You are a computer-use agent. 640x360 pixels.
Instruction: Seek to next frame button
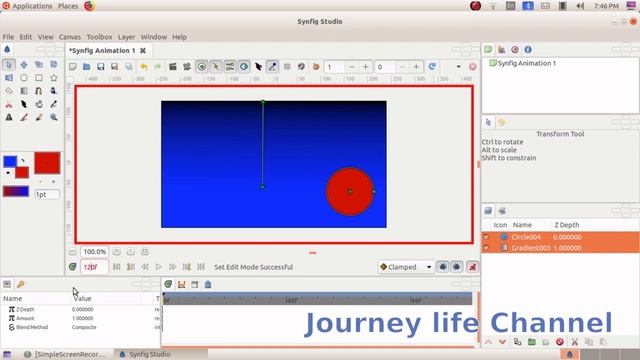tap(173, 267)
